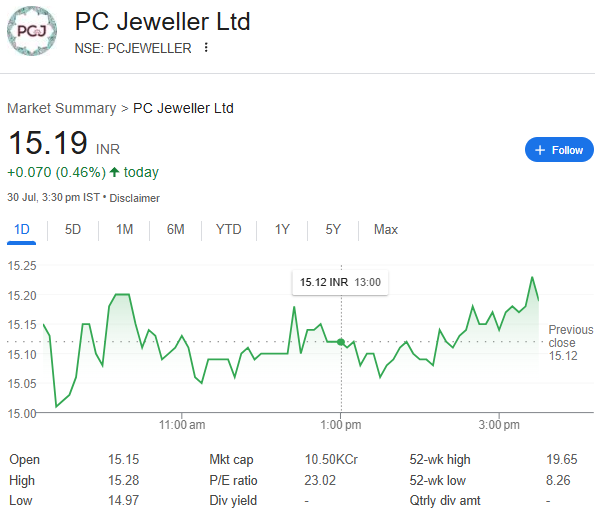This screenshot has height=512, width=595.
Task: Click the green up arrow indicator
Action: click(114, 172)
